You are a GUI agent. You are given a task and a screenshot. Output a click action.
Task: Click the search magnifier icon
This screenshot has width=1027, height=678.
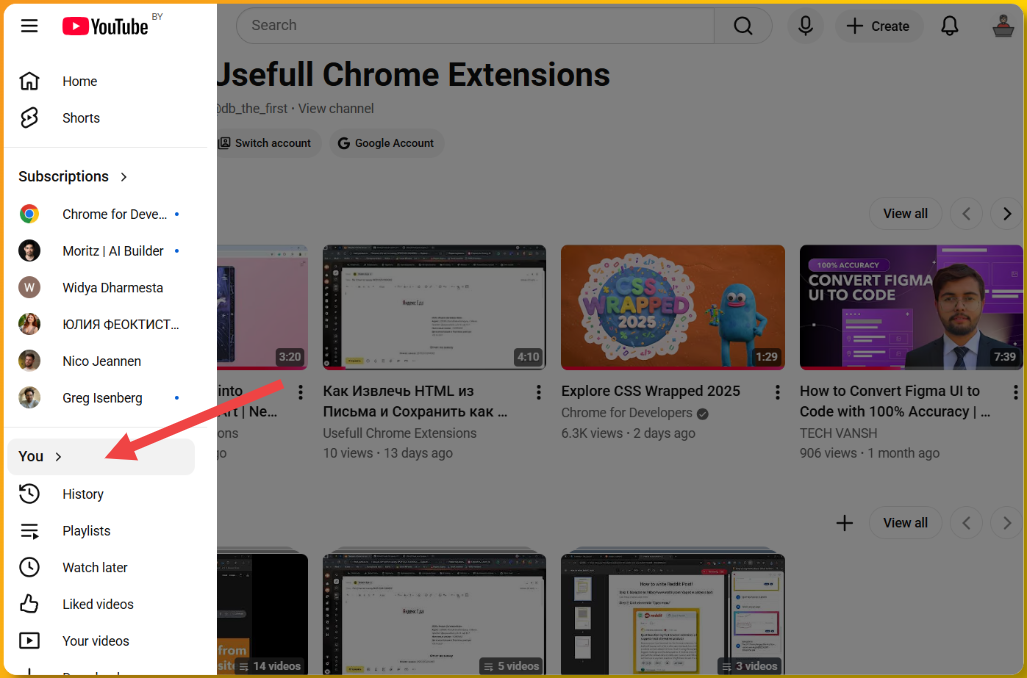pos(743,26)
